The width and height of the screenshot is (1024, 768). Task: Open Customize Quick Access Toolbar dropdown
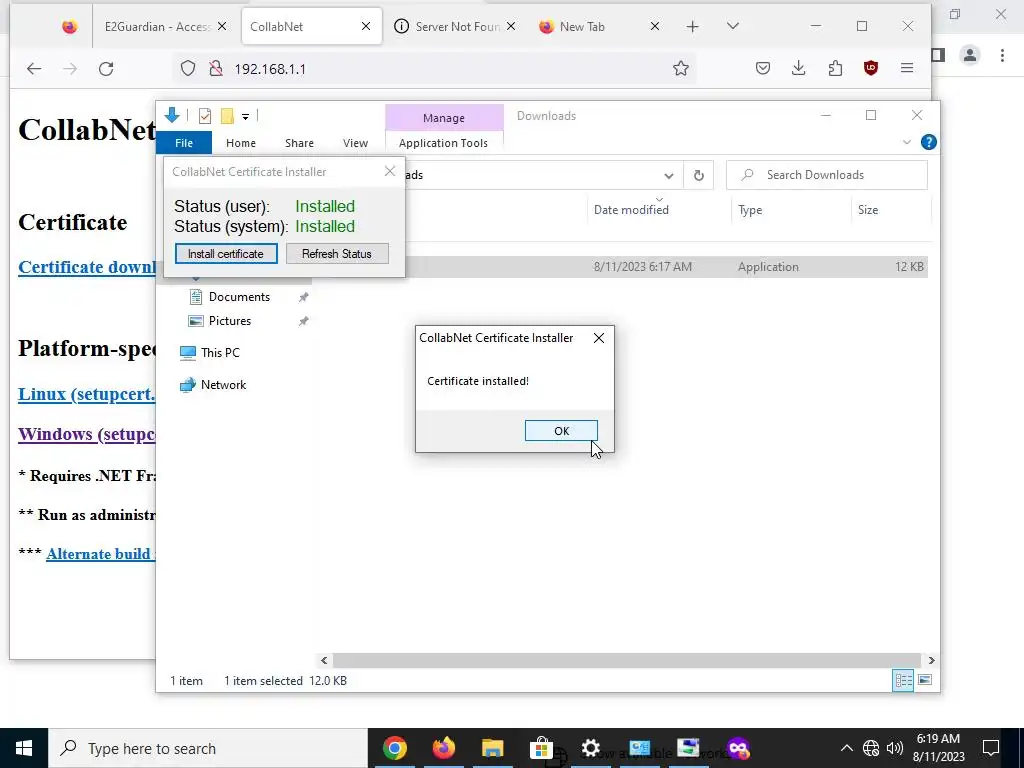click(246, 117)
